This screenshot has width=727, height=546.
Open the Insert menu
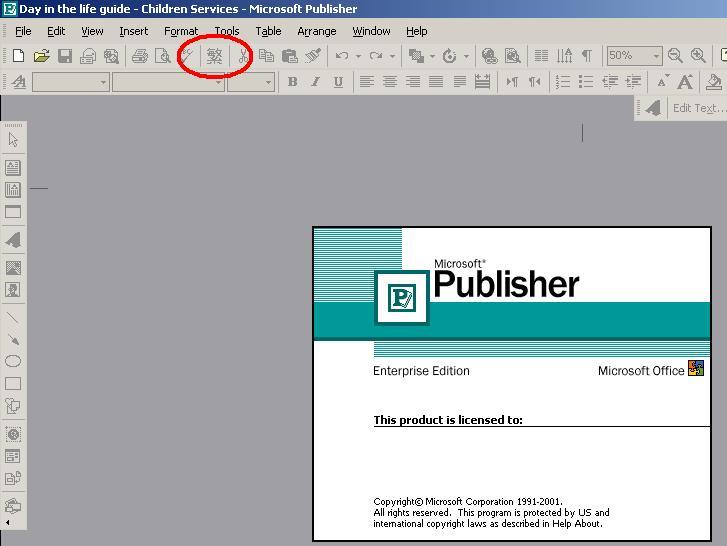click(x=134, y=31)
